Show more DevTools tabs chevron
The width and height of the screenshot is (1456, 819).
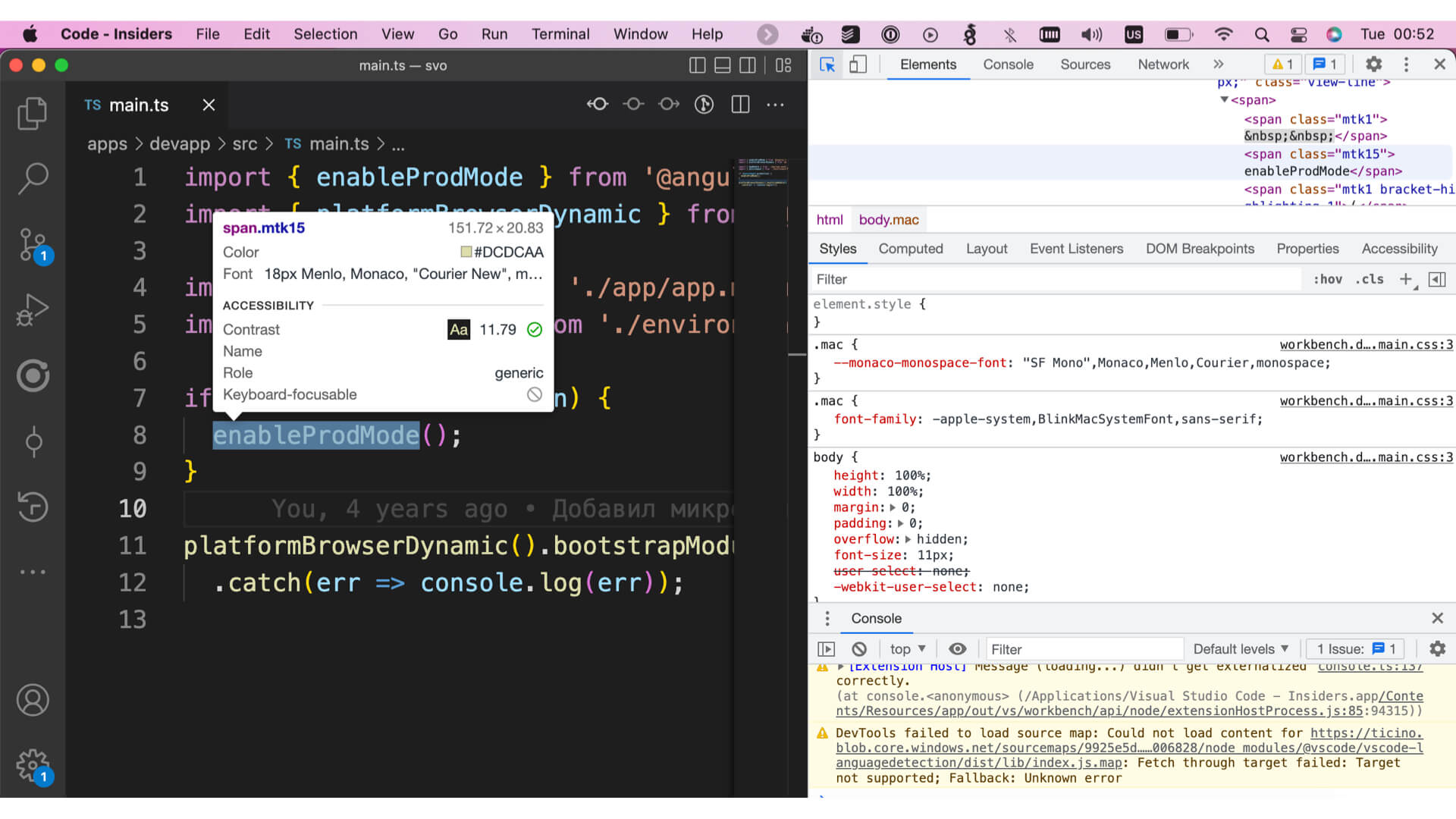tap(1218, 64)
